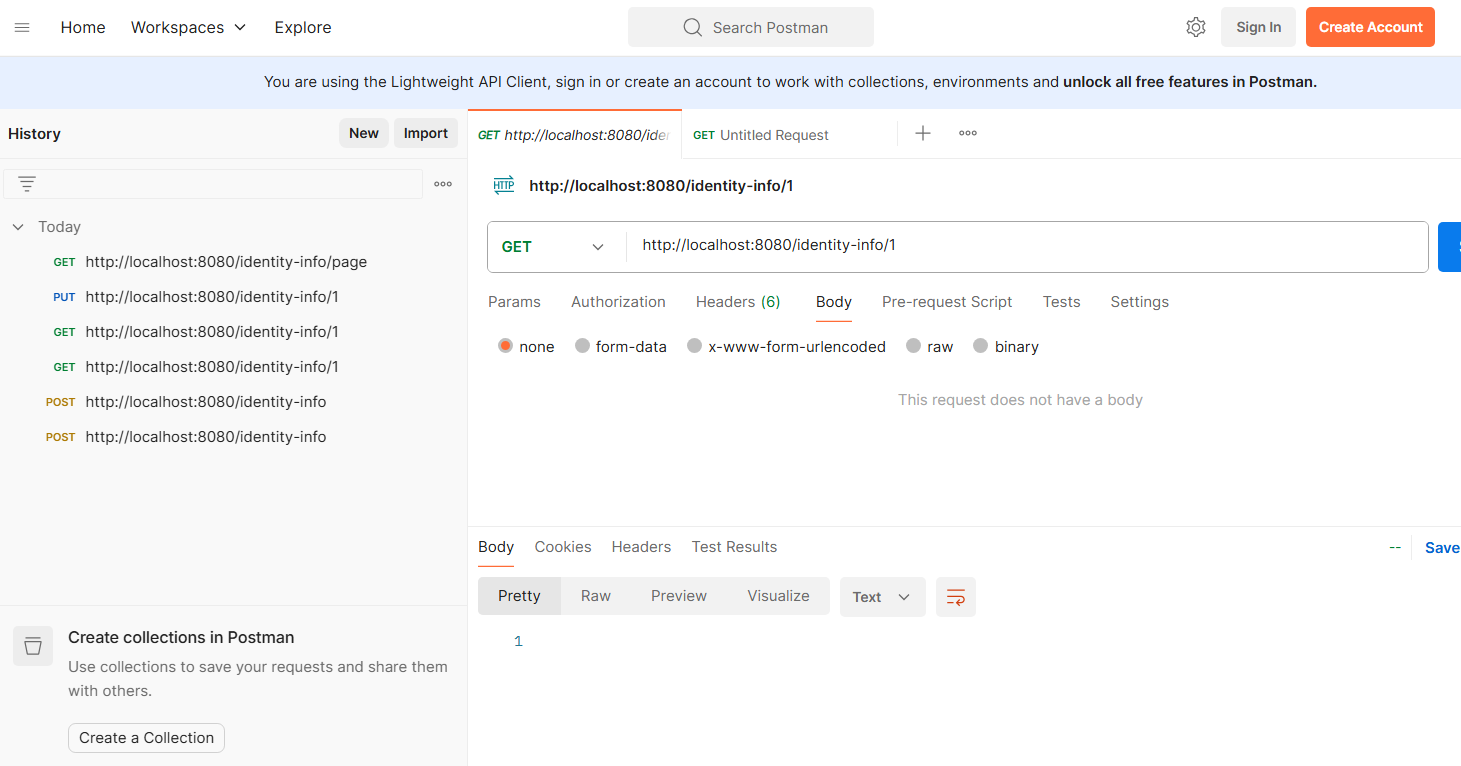
Task: Click the HTTP request type icon
Action: (x=504, y=185)
